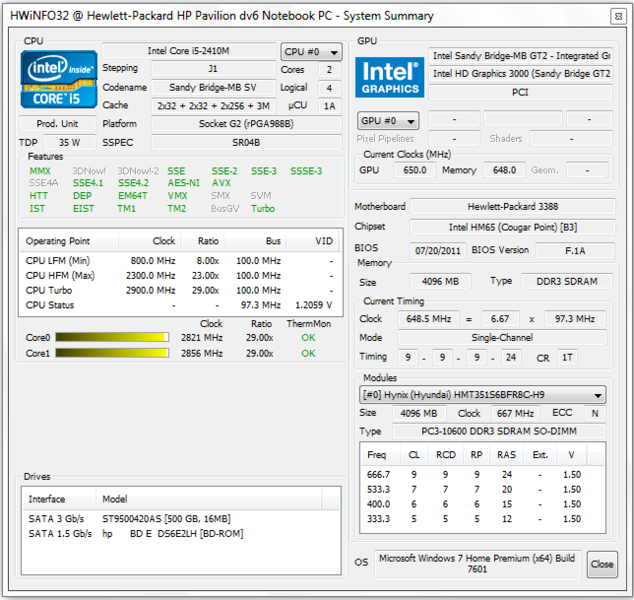Select the hp BD E DS6E2LH drive row
Image resolution: width=634 pixels, height=600 pixels.
pyautogui.click(x=181, y=534)
